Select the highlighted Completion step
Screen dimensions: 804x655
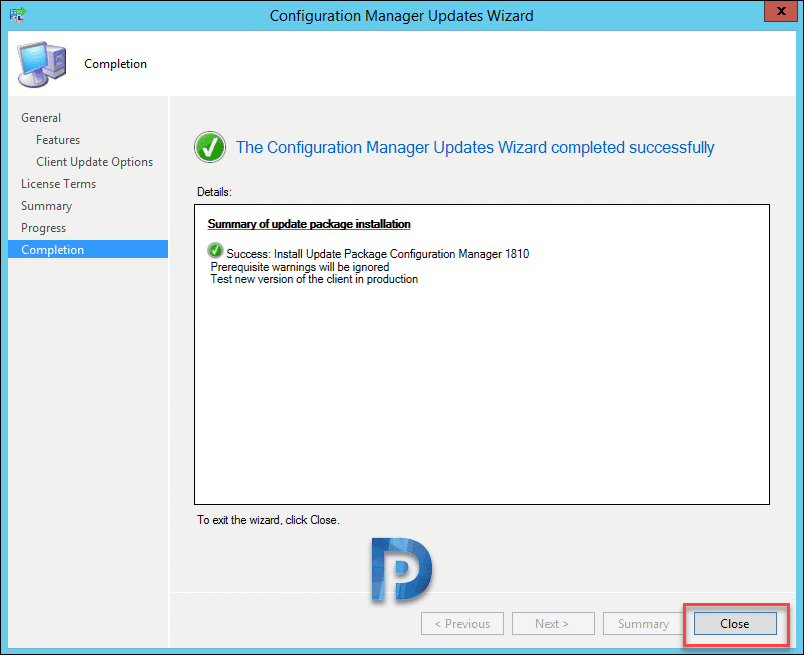[88, 249]
